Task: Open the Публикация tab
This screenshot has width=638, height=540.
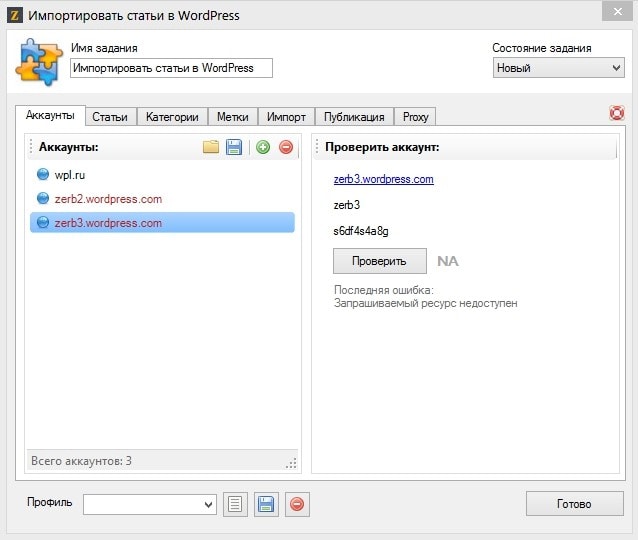Action: pos(354,117)
